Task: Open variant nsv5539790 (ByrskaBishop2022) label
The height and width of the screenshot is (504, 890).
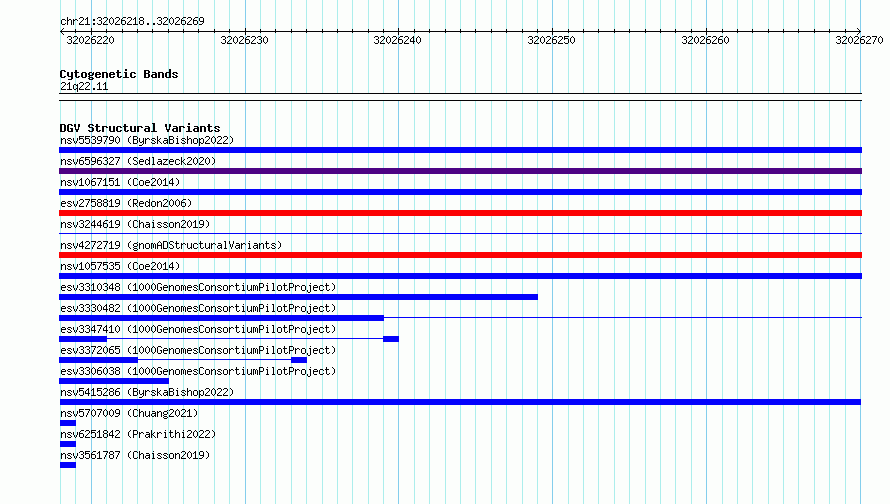Action: (147, 140)
